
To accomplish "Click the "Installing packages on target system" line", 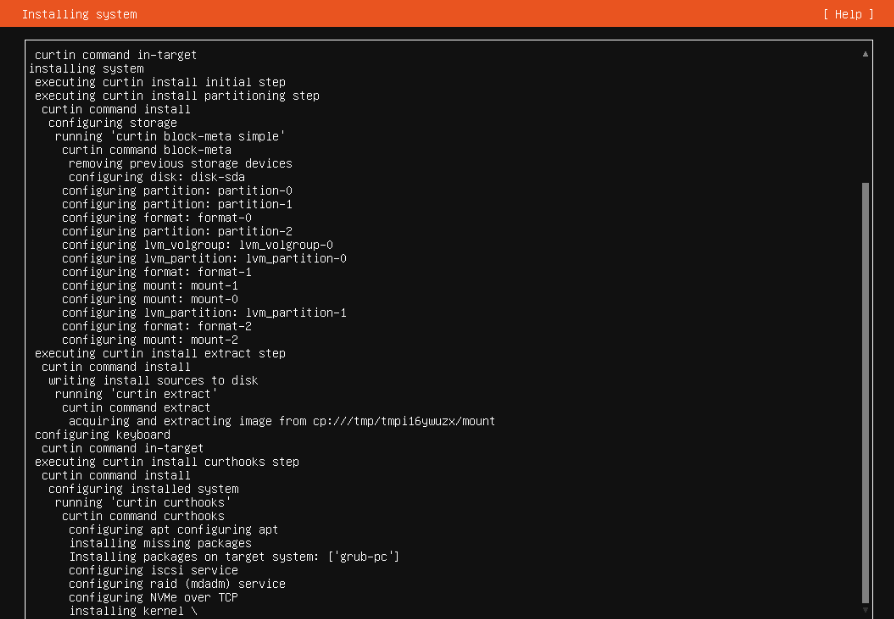I will tap(234, 557).
